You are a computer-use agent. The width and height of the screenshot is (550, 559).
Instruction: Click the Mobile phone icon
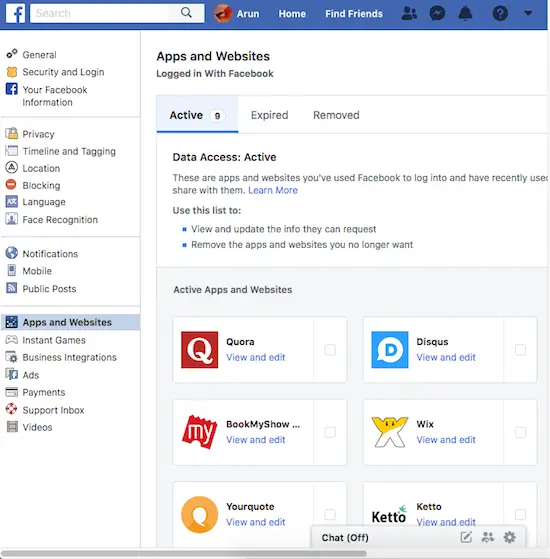tap(12, 270)
